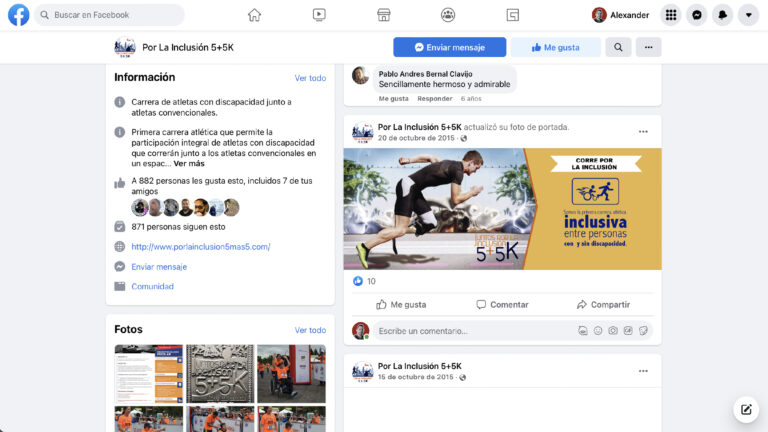
Task: Open the notifications bell icon
Action: click(722, 15)
